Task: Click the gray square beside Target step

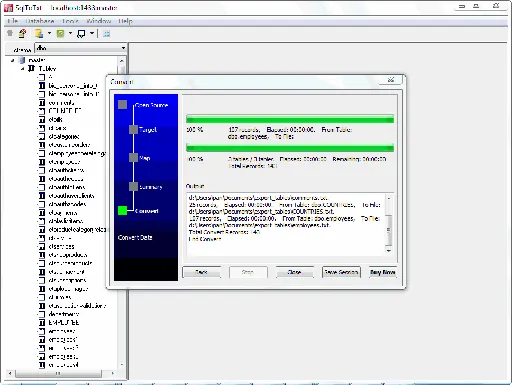Action: pos(133,129)
